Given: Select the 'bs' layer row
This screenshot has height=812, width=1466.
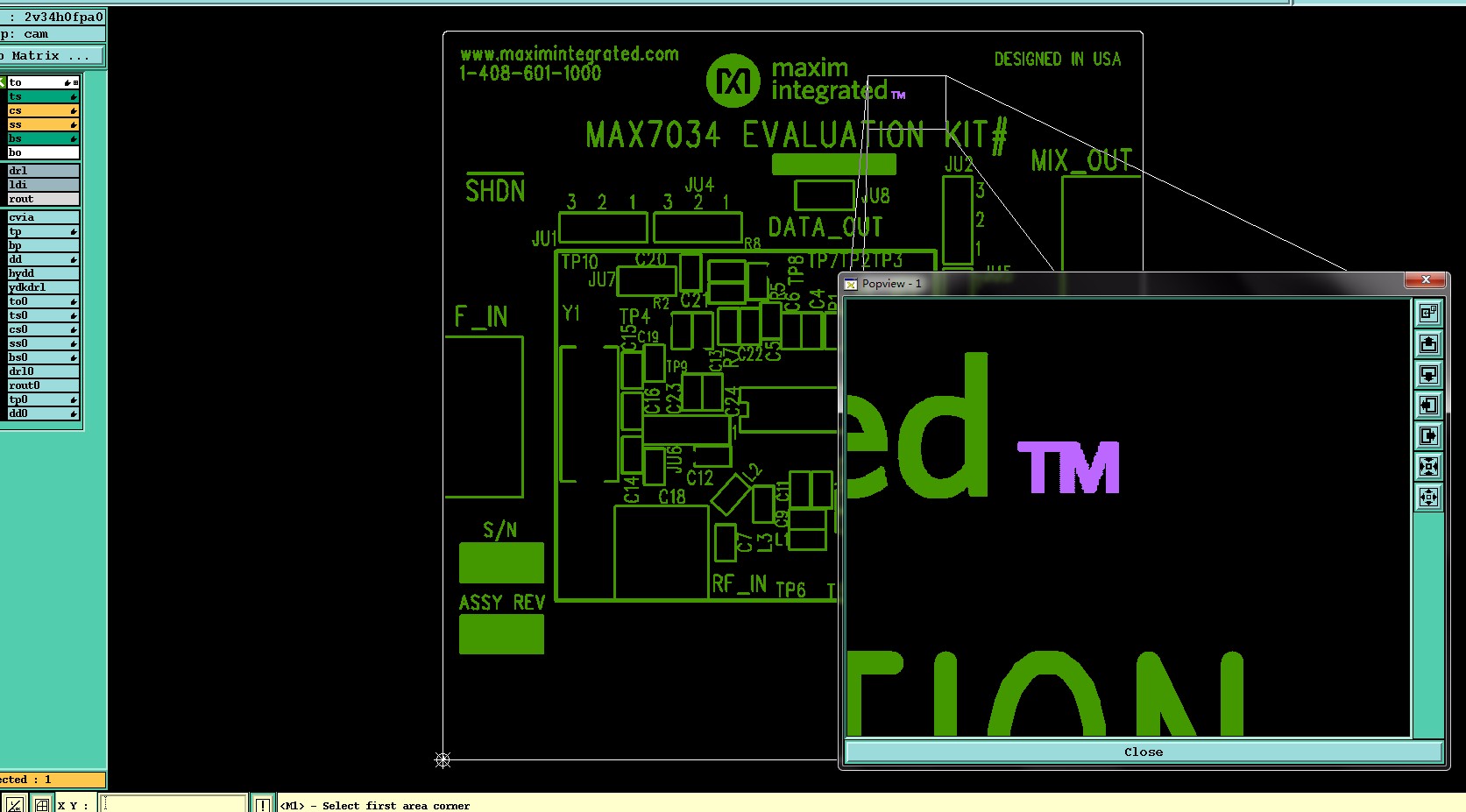Looking at the screenshot, I should pyautogui.click(x=43, y=138).
